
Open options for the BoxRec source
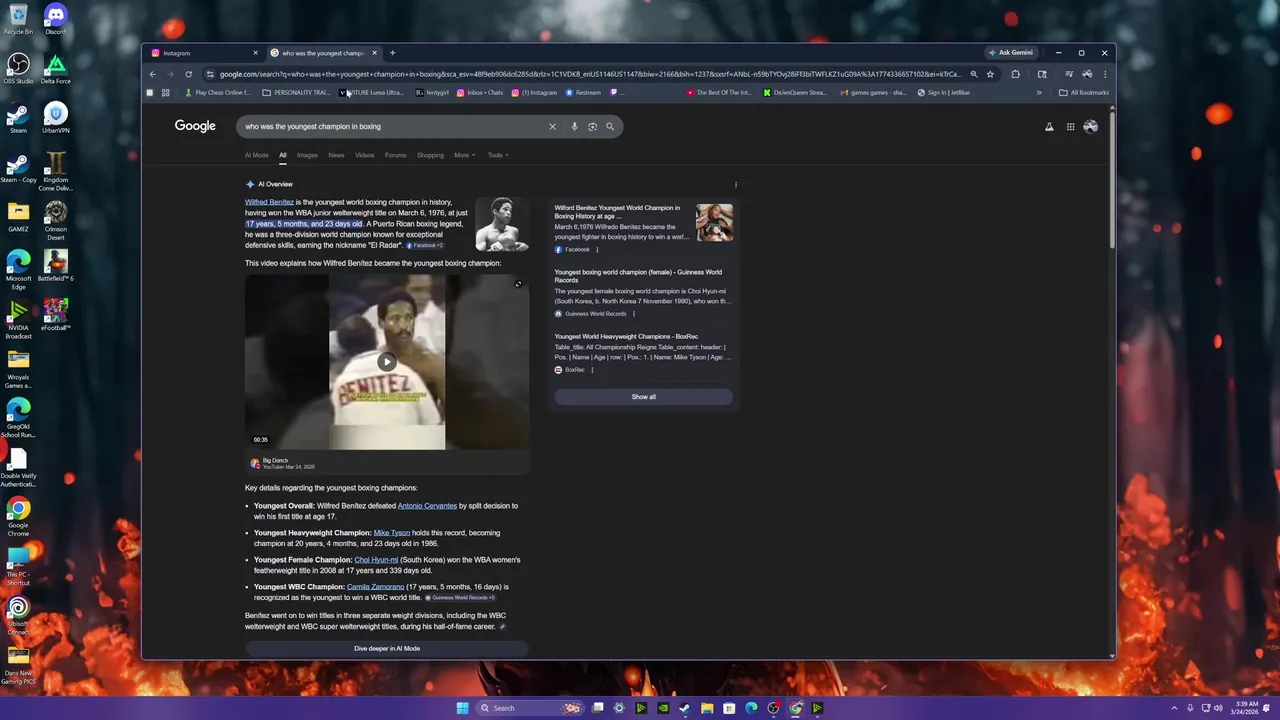tap(592, 370)
